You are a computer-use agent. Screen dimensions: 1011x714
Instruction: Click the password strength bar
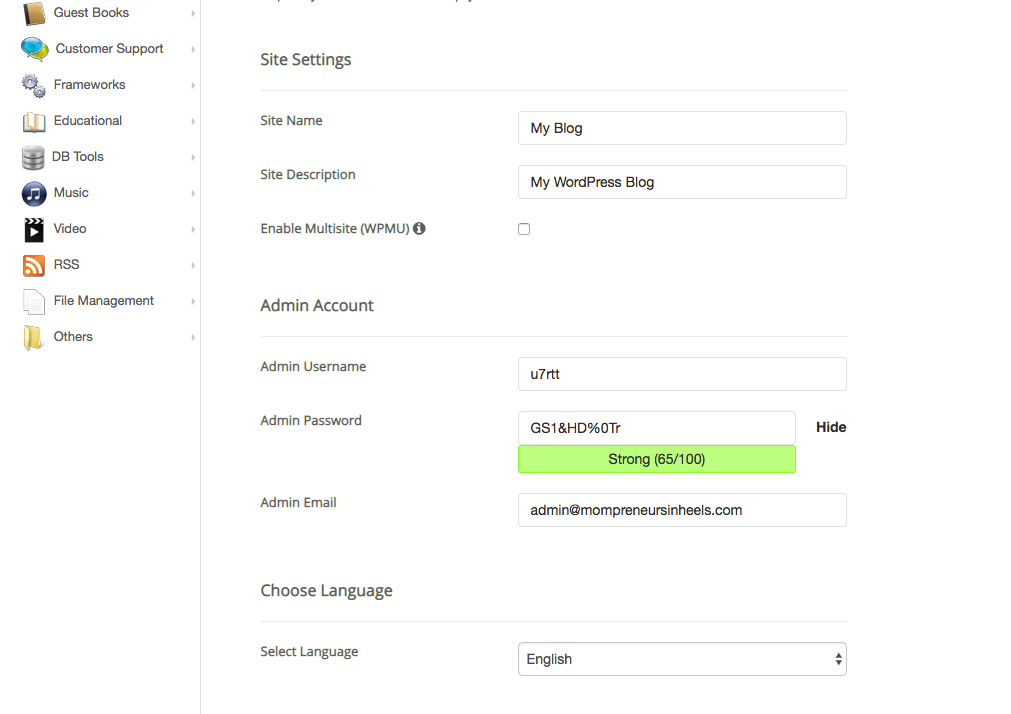(x=656, y=459)
